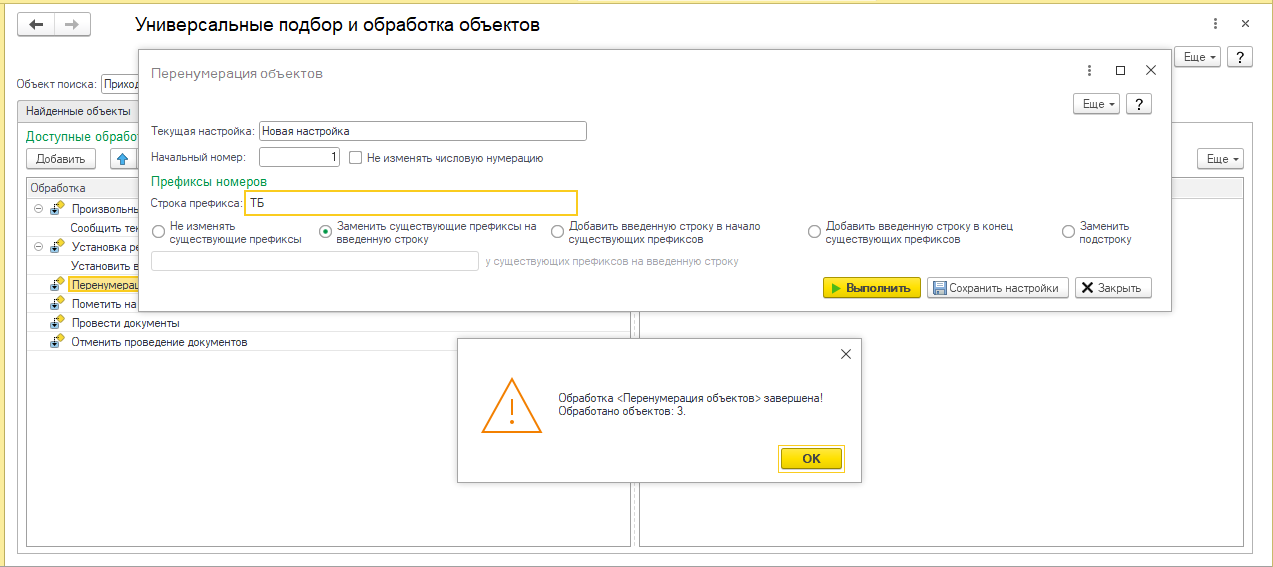Choose Добавить введенную строку в конец option
Image resolution: width=1273 pixels, height=567 pixels.
(815, 232)
